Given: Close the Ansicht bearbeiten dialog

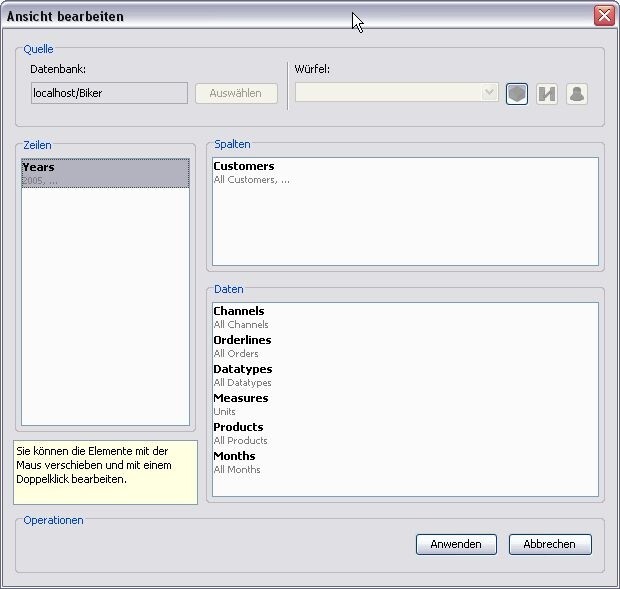Looking at the screenshot, I should pos(603,16).
